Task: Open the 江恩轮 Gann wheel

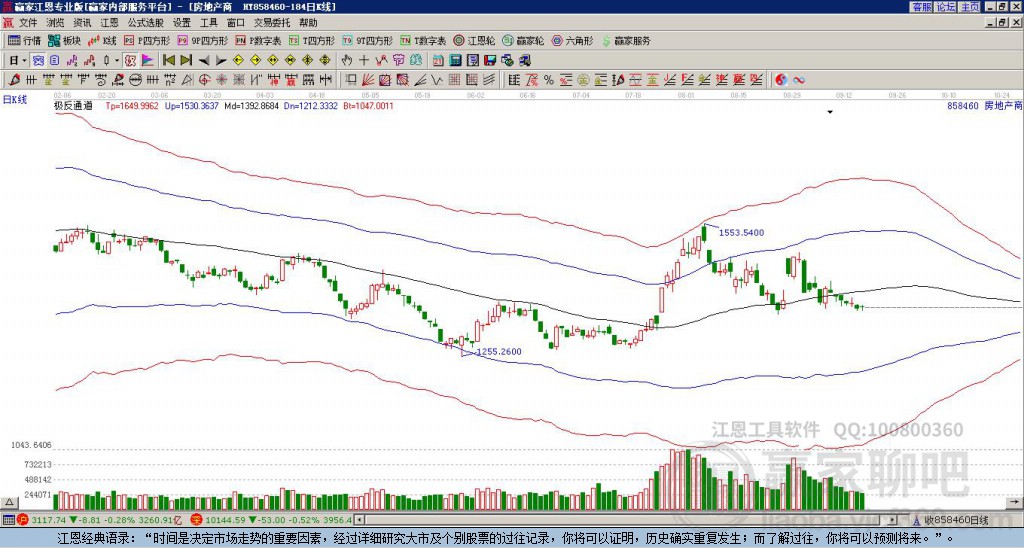Action: (x=474, y=40)
